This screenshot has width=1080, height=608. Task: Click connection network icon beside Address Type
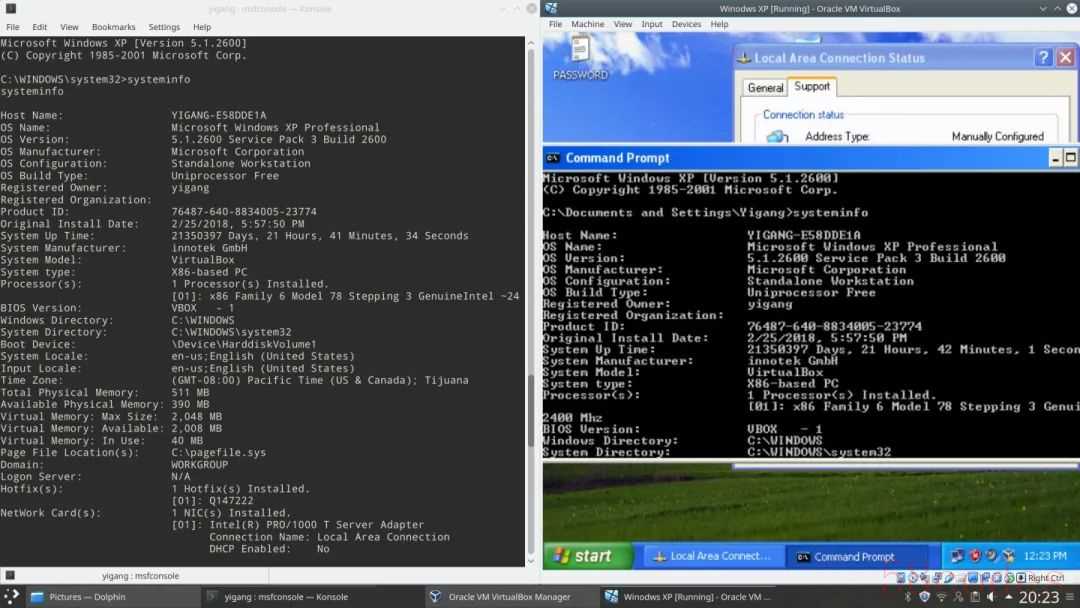pyautogui.click(x=777, y=136)
